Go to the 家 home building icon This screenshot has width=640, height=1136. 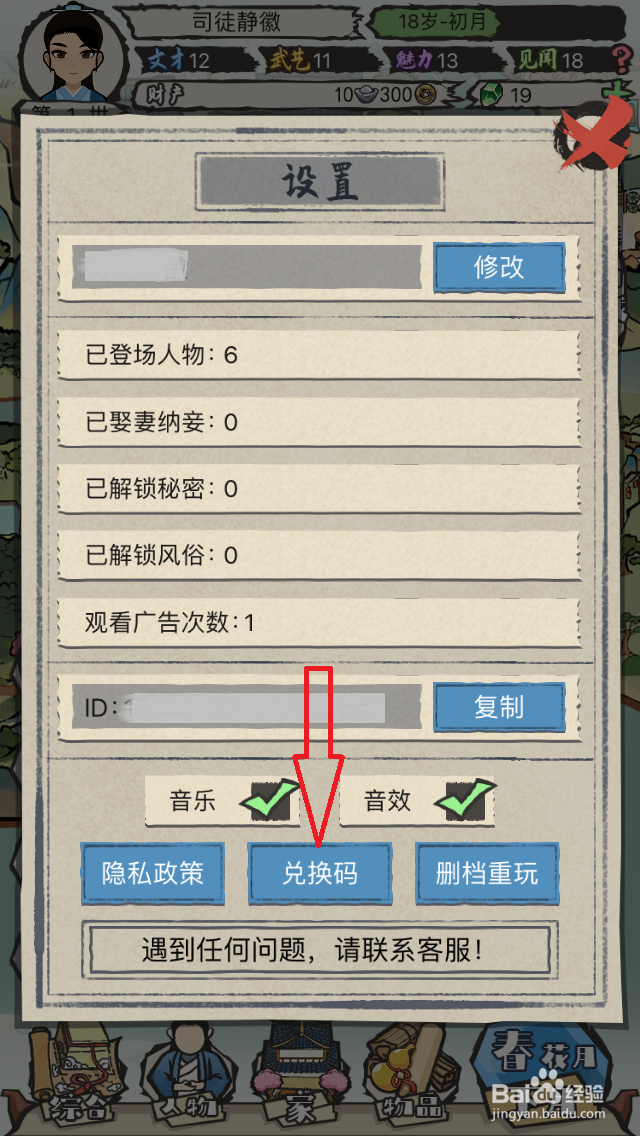(299, 1076)
